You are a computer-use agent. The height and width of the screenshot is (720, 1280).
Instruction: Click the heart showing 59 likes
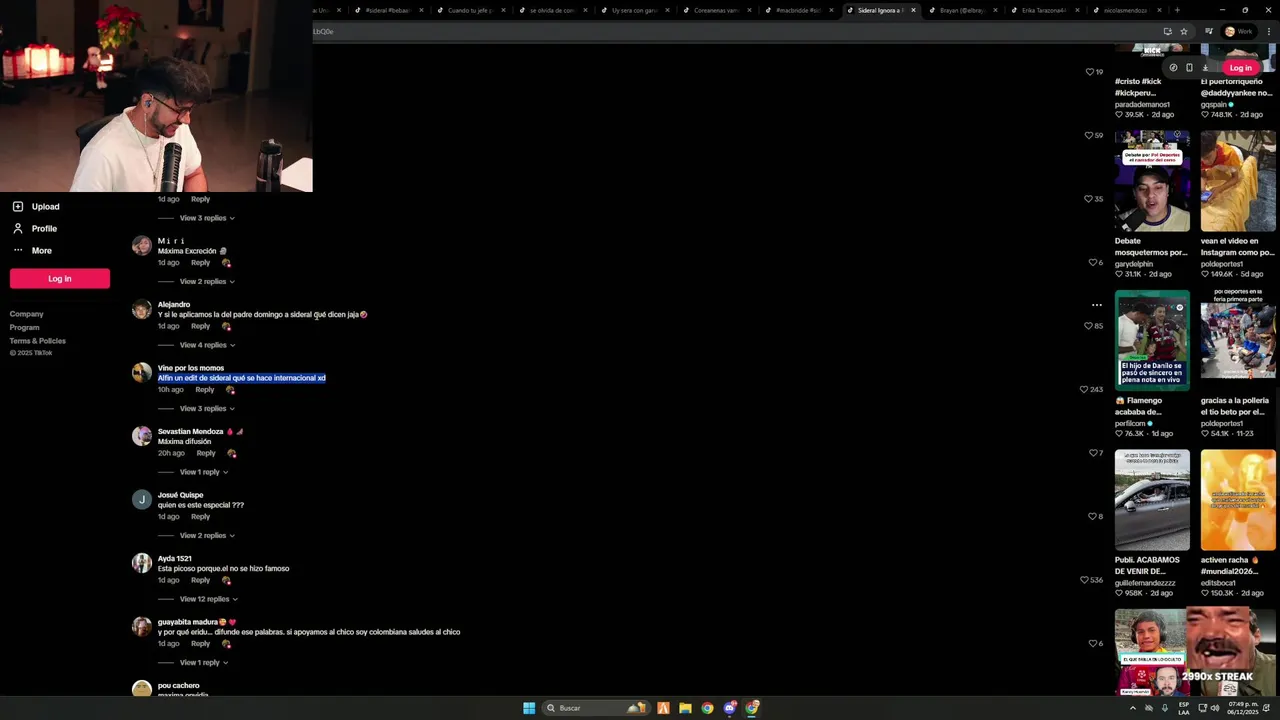coord(1089,135)
